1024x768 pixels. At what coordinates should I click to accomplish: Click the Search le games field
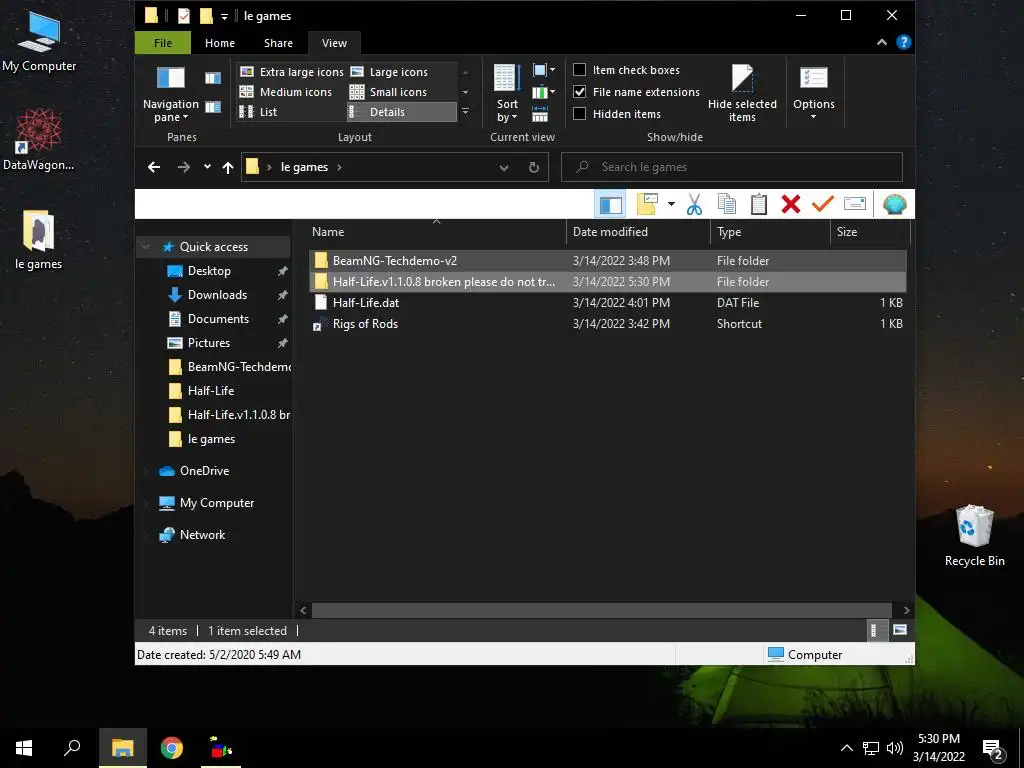click(731, 167)
